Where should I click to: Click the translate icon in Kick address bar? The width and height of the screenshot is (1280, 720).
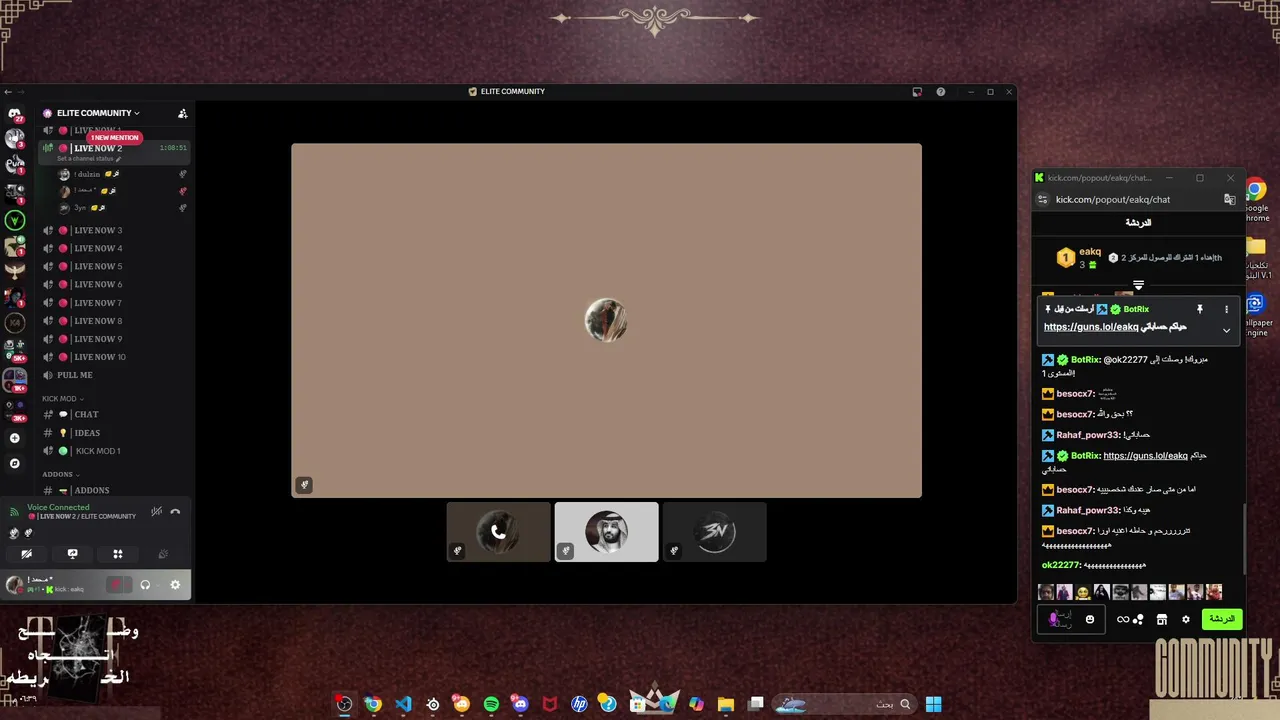(x=1230, y=199)
